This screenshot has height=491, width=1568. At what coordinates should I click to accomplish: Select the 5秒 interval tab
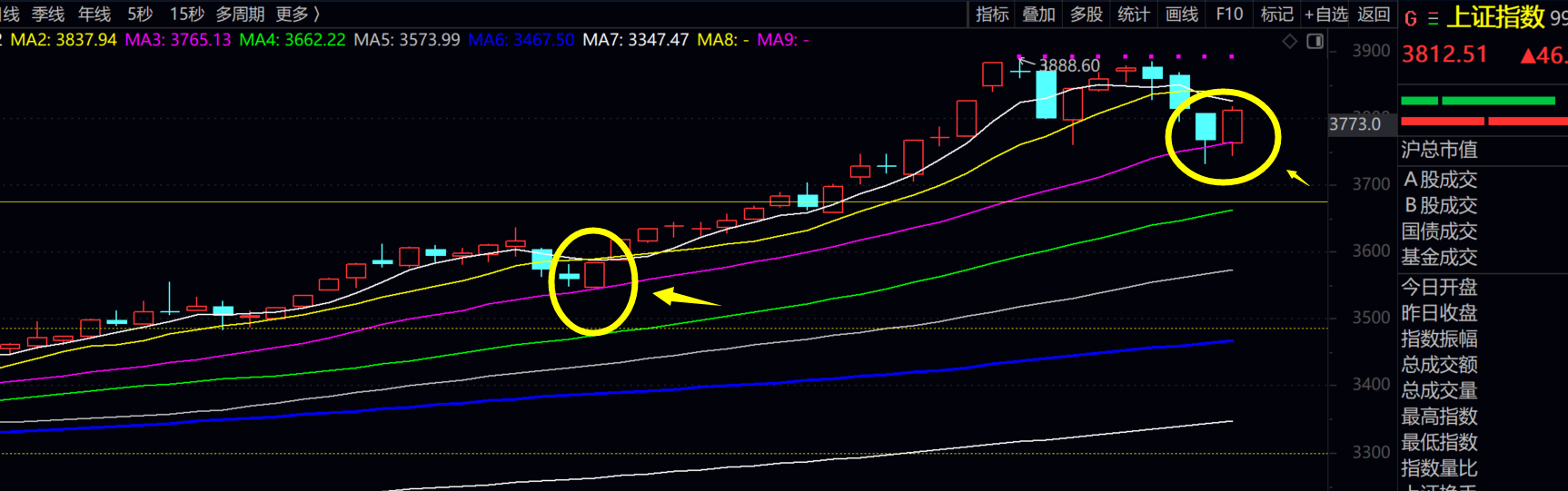[140, 15]
